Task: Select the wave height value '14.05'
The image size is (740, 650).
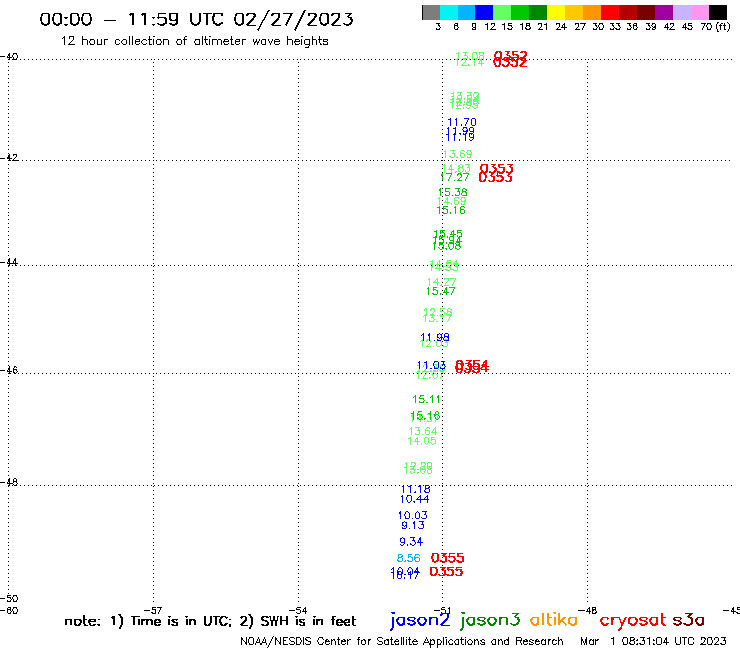Action: coord(421,441)
